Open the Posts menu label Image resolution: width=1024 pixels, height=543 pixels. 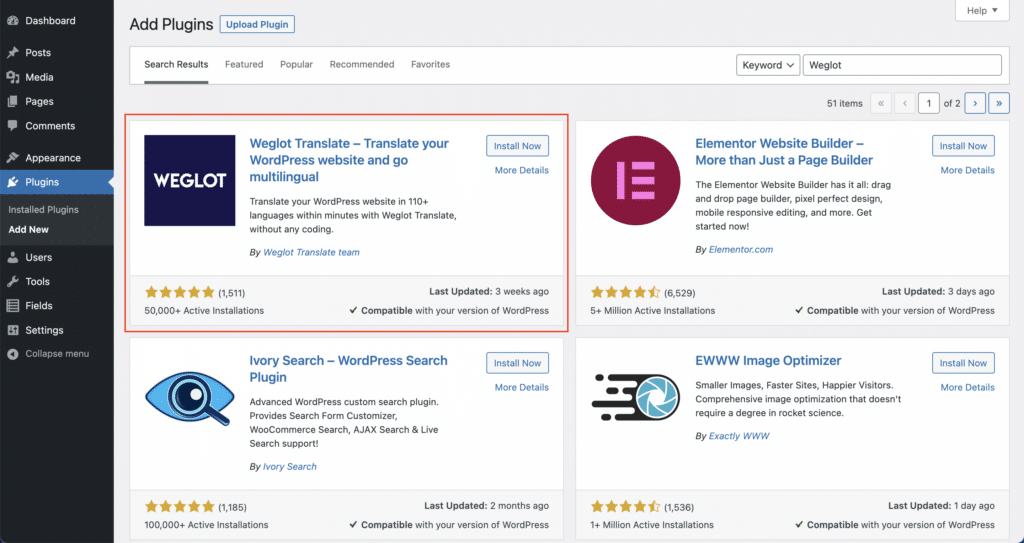38,53
